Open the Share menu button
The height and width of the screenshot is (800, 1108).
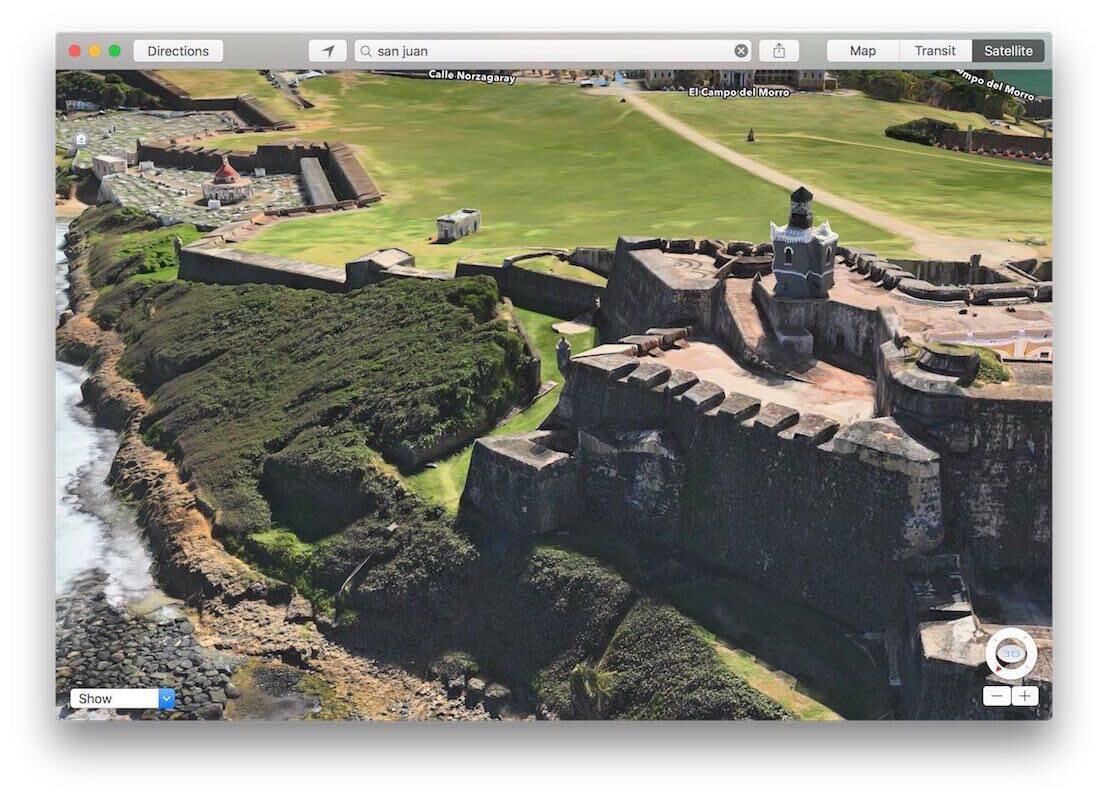point(779,51)
